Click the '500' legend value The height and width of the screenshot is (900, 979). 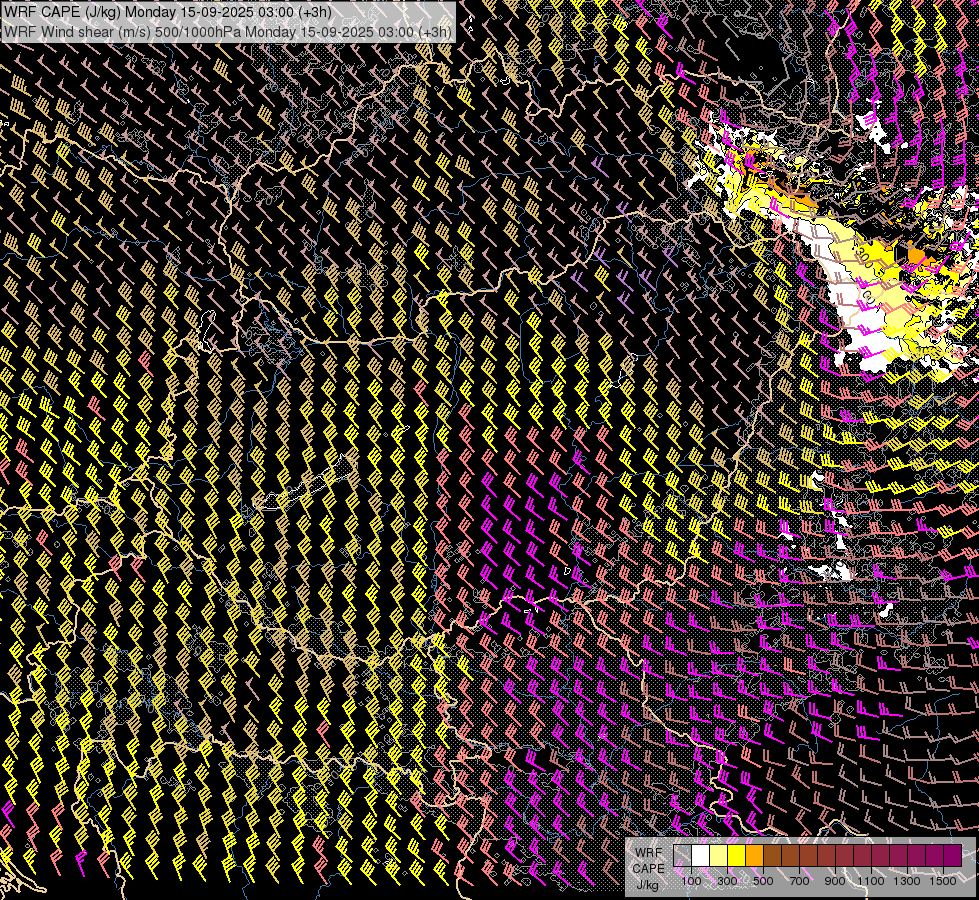(763, 881)
